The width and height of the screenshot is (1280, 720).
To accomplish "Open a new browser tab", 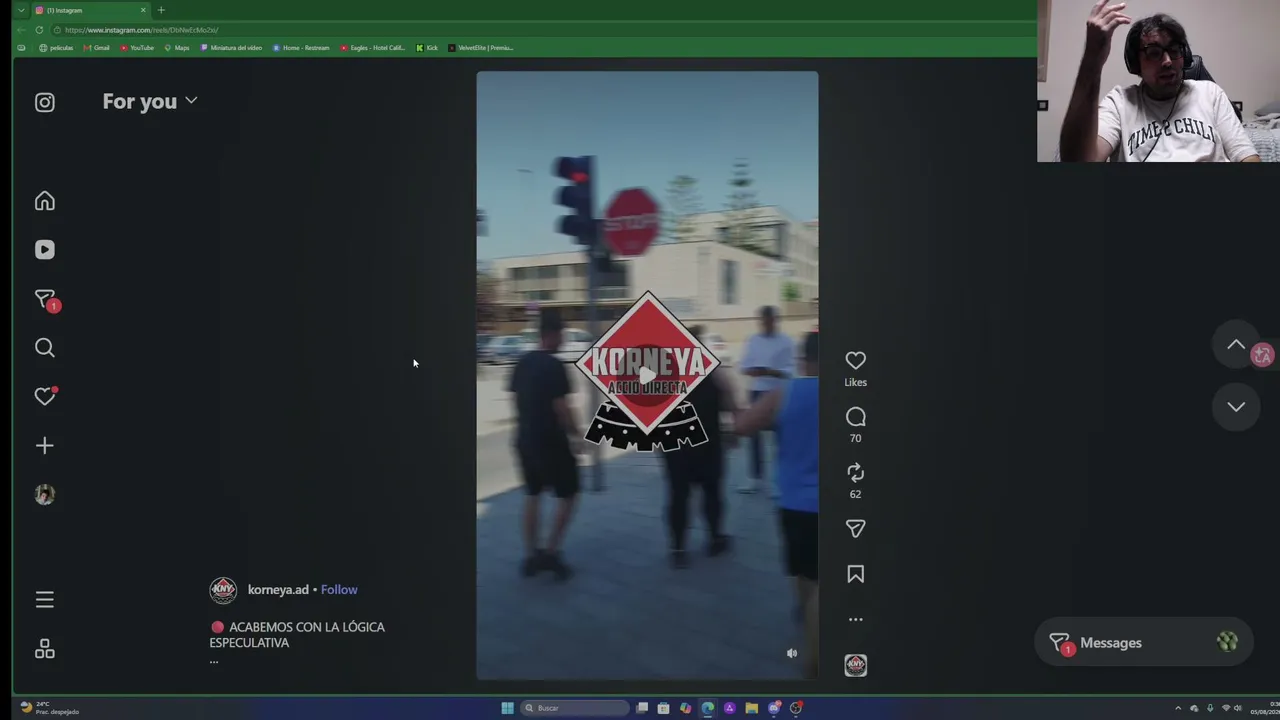I will click(161, 10).
